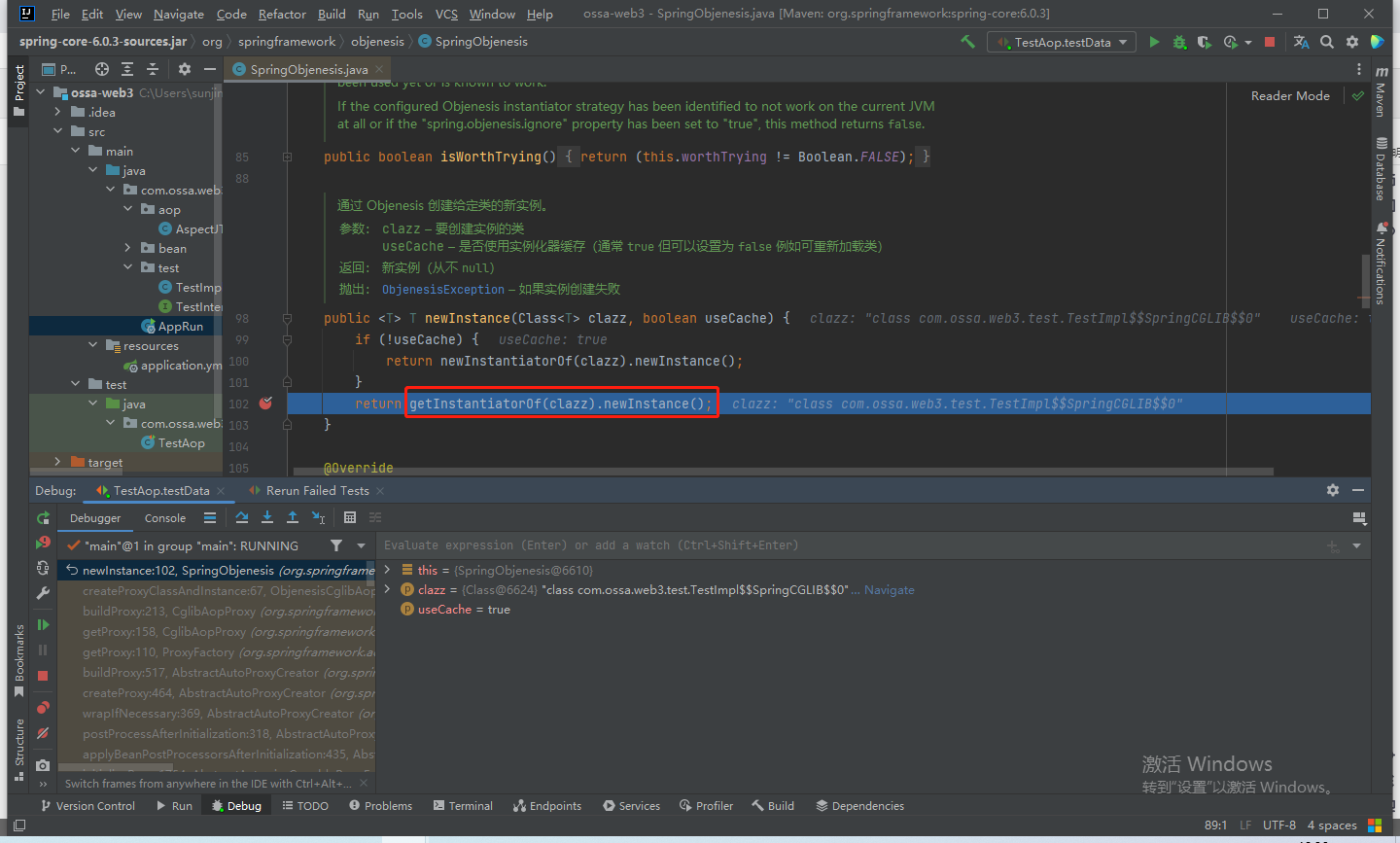The width and height of the screenshot is (1400, 843).
Task: Resume Program in debug sidebar
Action: click(43, 625)
